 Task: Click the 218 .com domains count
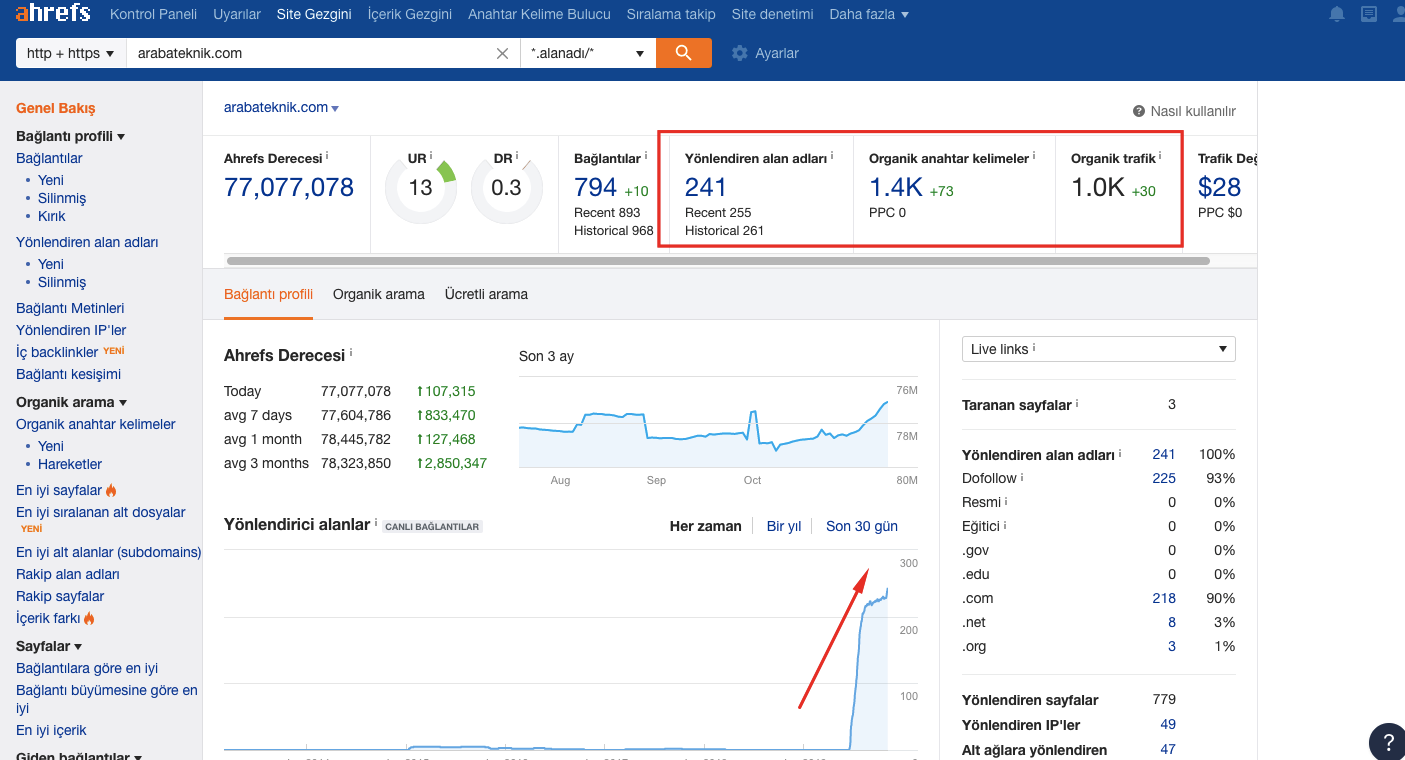[1164, 598]
